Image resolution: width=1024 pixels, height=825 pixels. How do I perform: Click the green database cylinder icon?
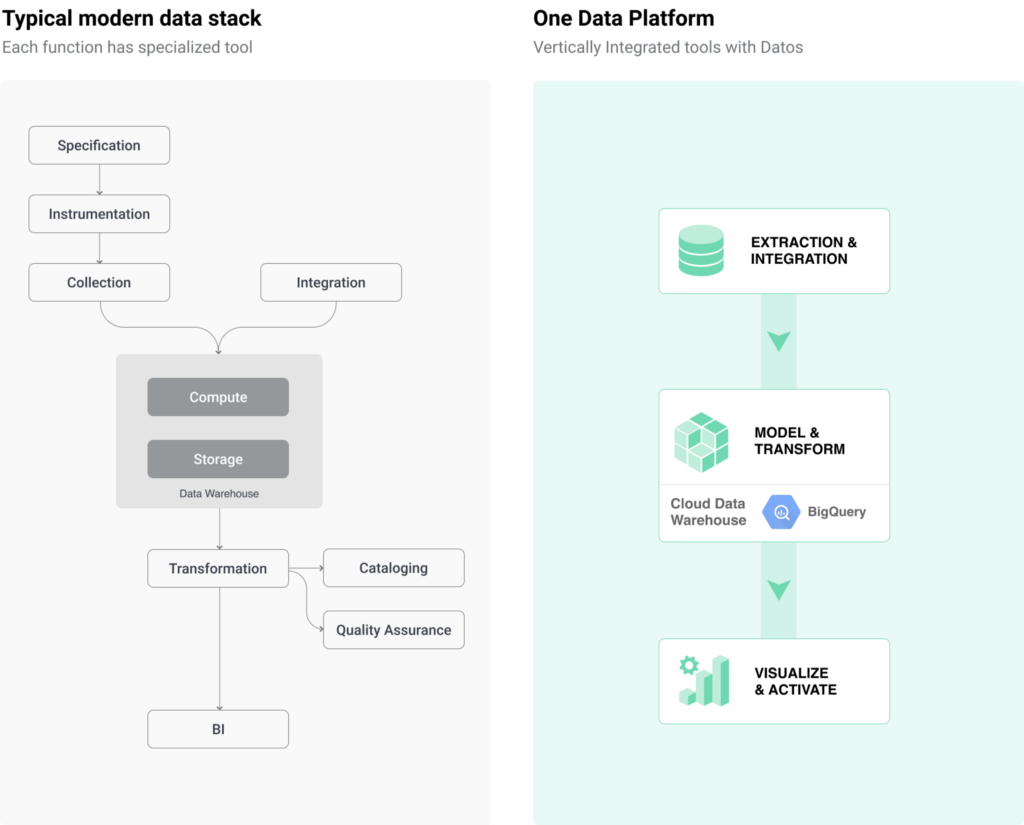(x=701, y=250)
